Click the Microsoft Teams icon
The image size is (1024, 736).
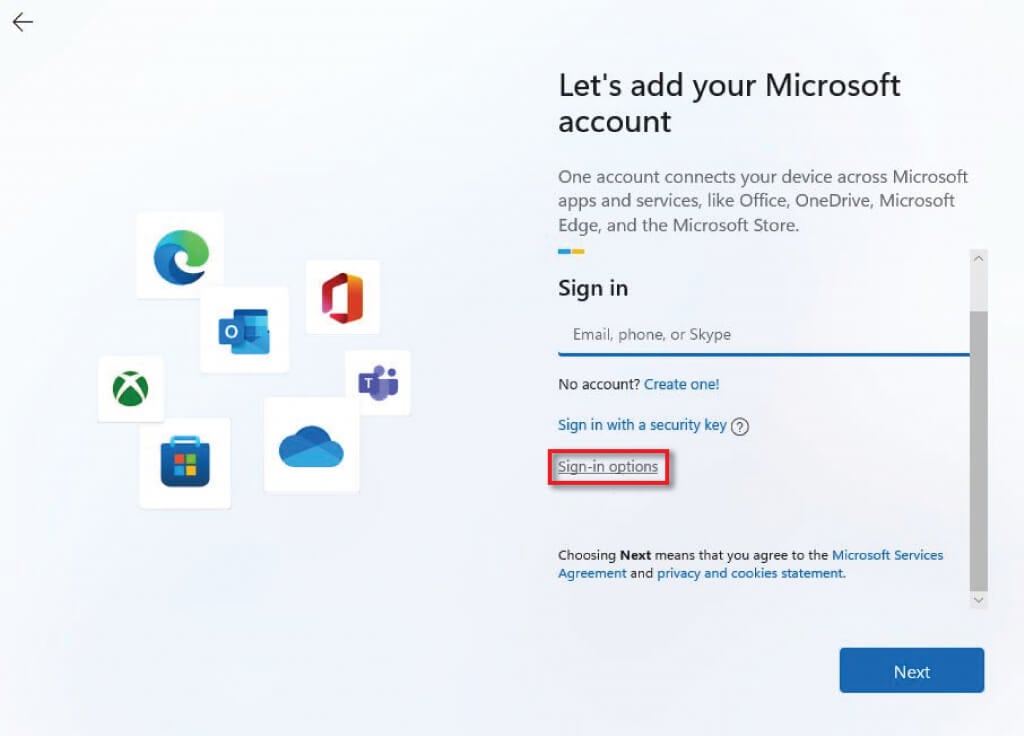378,383
